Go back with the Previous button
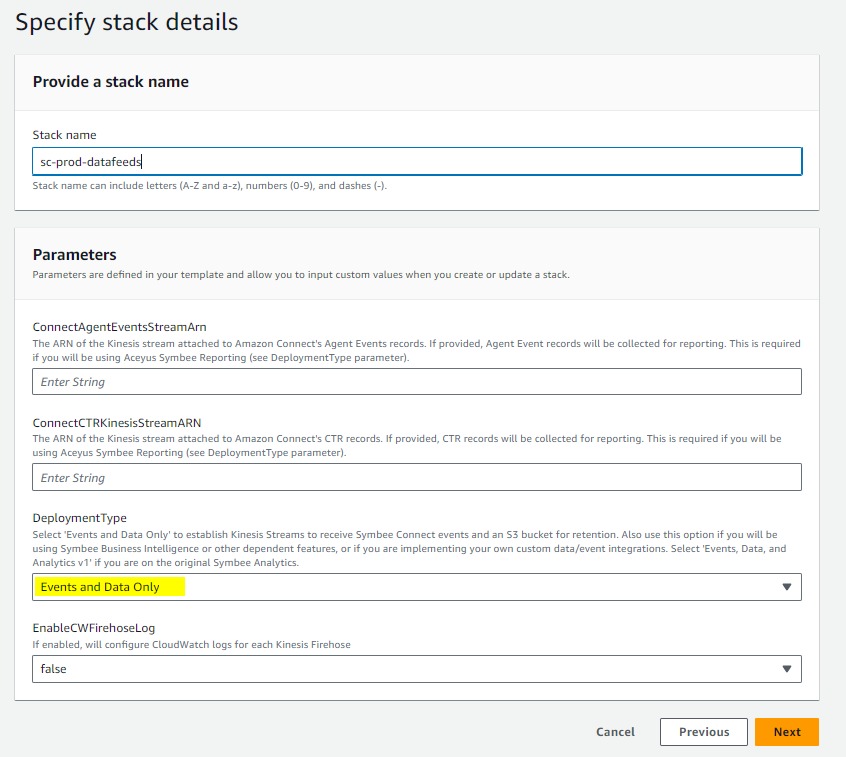846x757 pixels. click(704, 732)
